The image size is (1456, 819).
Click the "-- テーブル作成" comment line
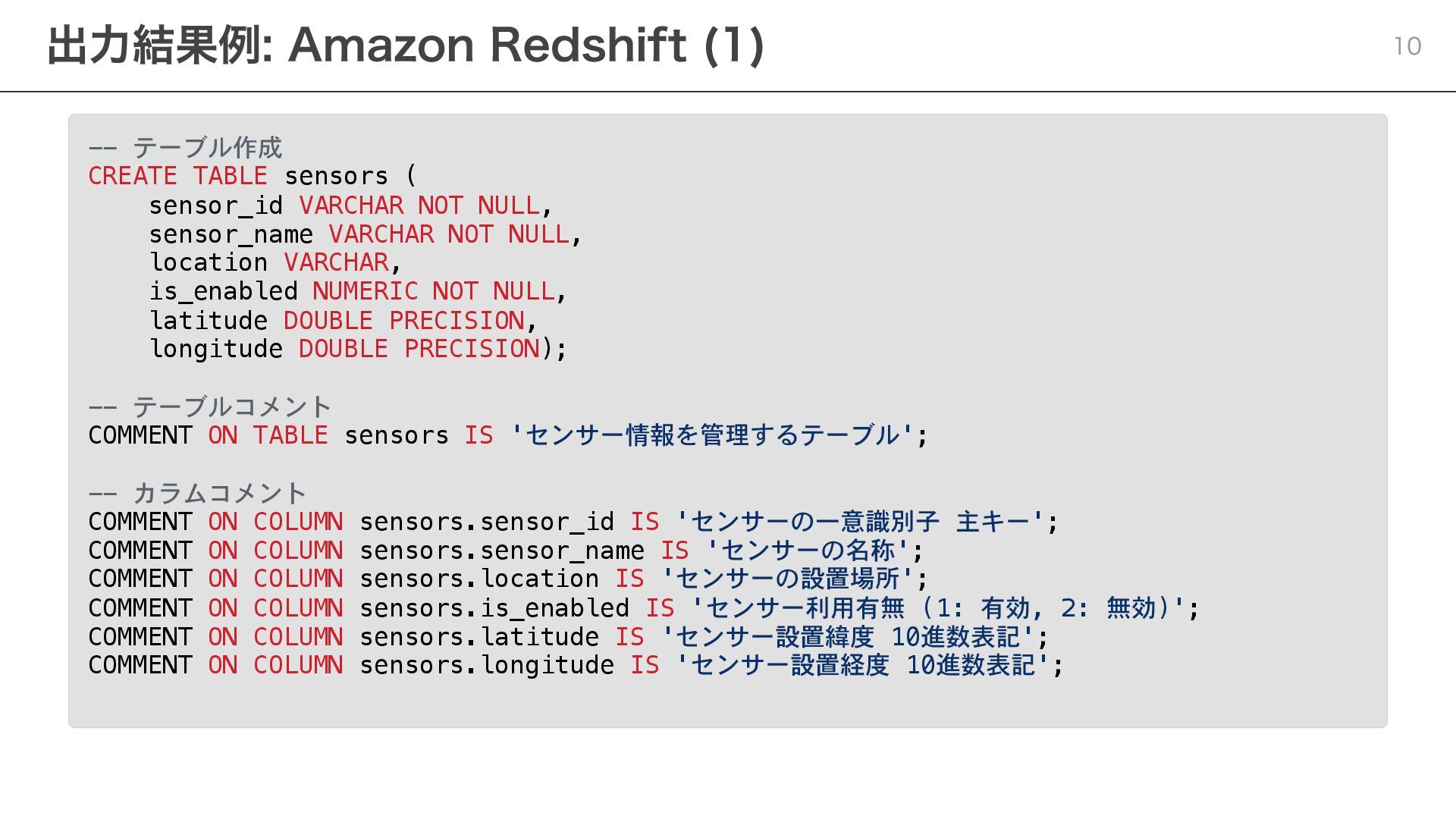coord(185,147)
